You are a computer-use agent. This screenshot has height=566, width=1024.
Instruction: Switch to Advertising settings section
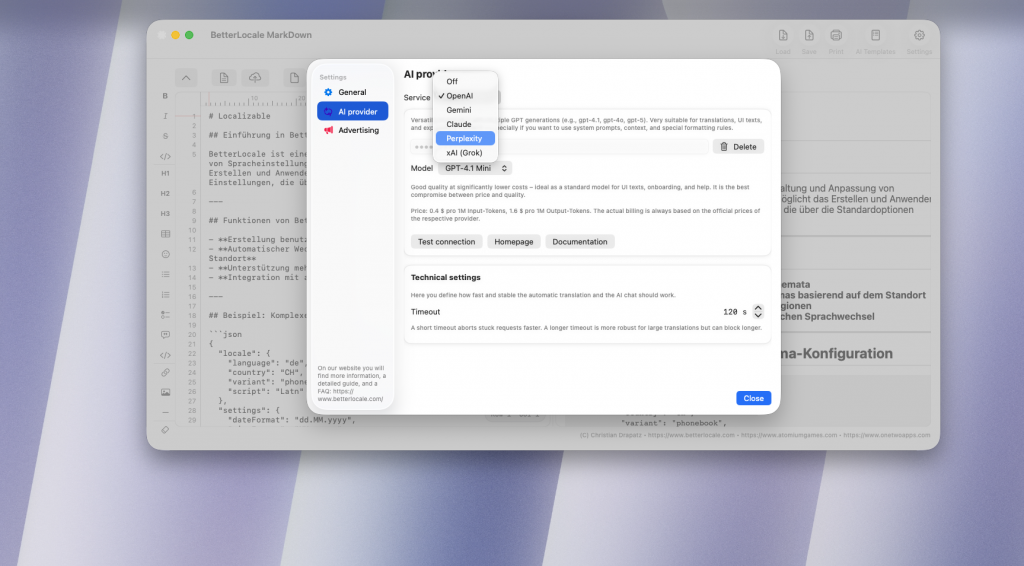358,130
